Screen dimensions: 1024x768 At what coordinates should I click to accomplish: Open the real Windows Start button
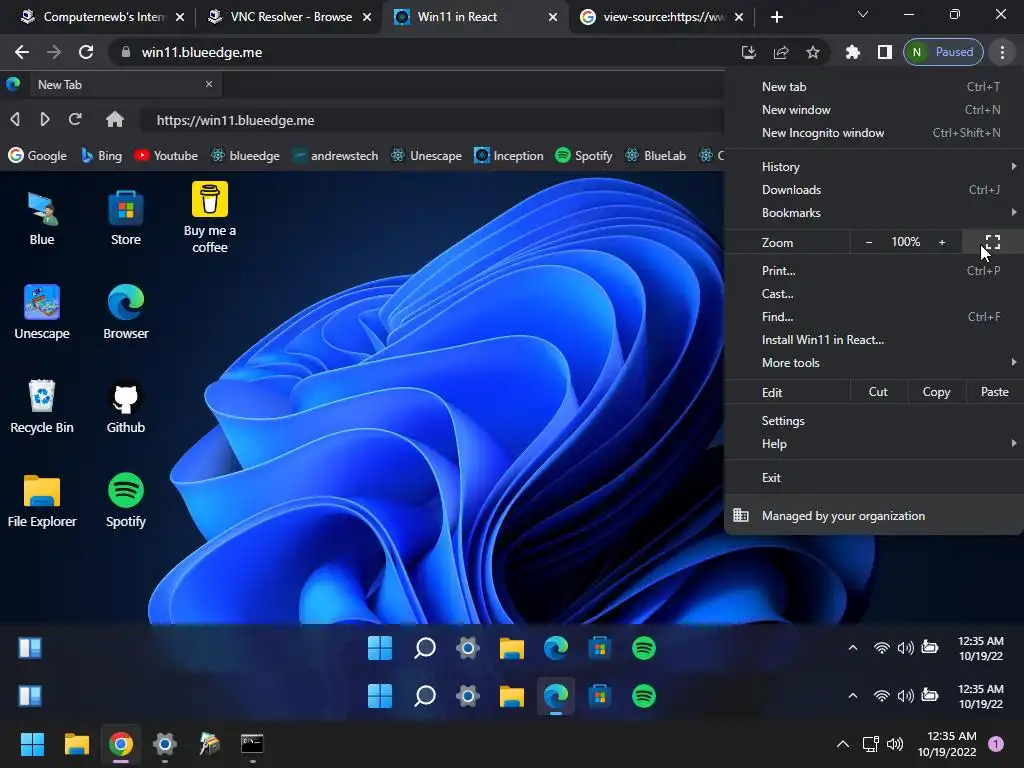(x=32, y=744)
